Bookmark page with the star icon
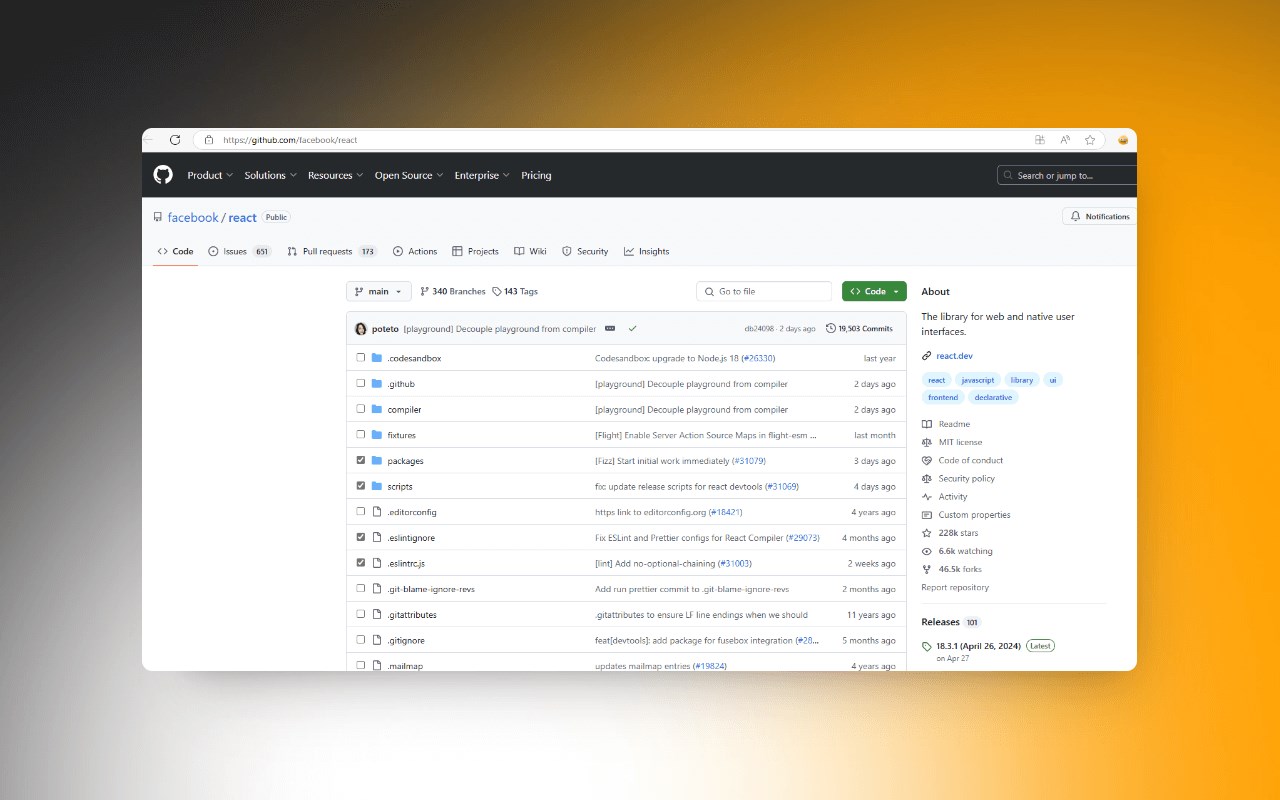The height and width of the screenshot is (800, 1280). (x=1090, y=140)
